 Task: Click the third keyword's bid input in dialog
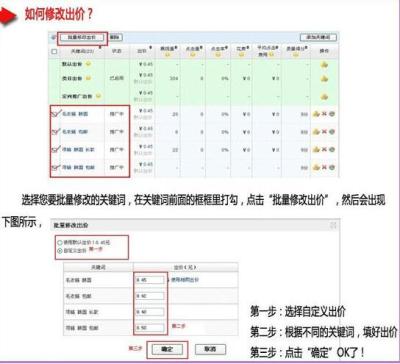pyautogui.click(x=150, y=312)
